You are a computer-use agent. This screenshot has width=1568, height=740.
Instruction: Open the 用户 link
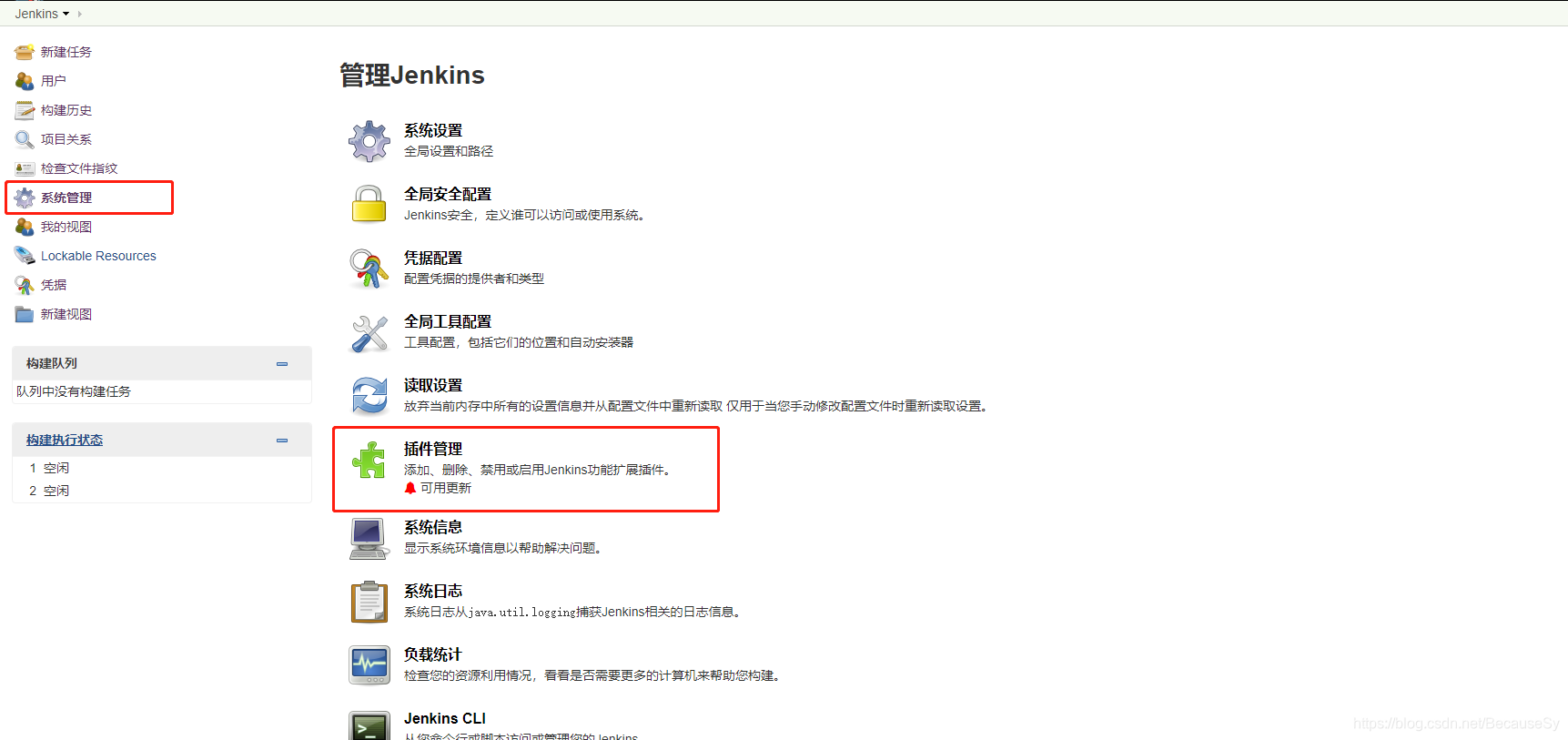[x=54, y=81]
